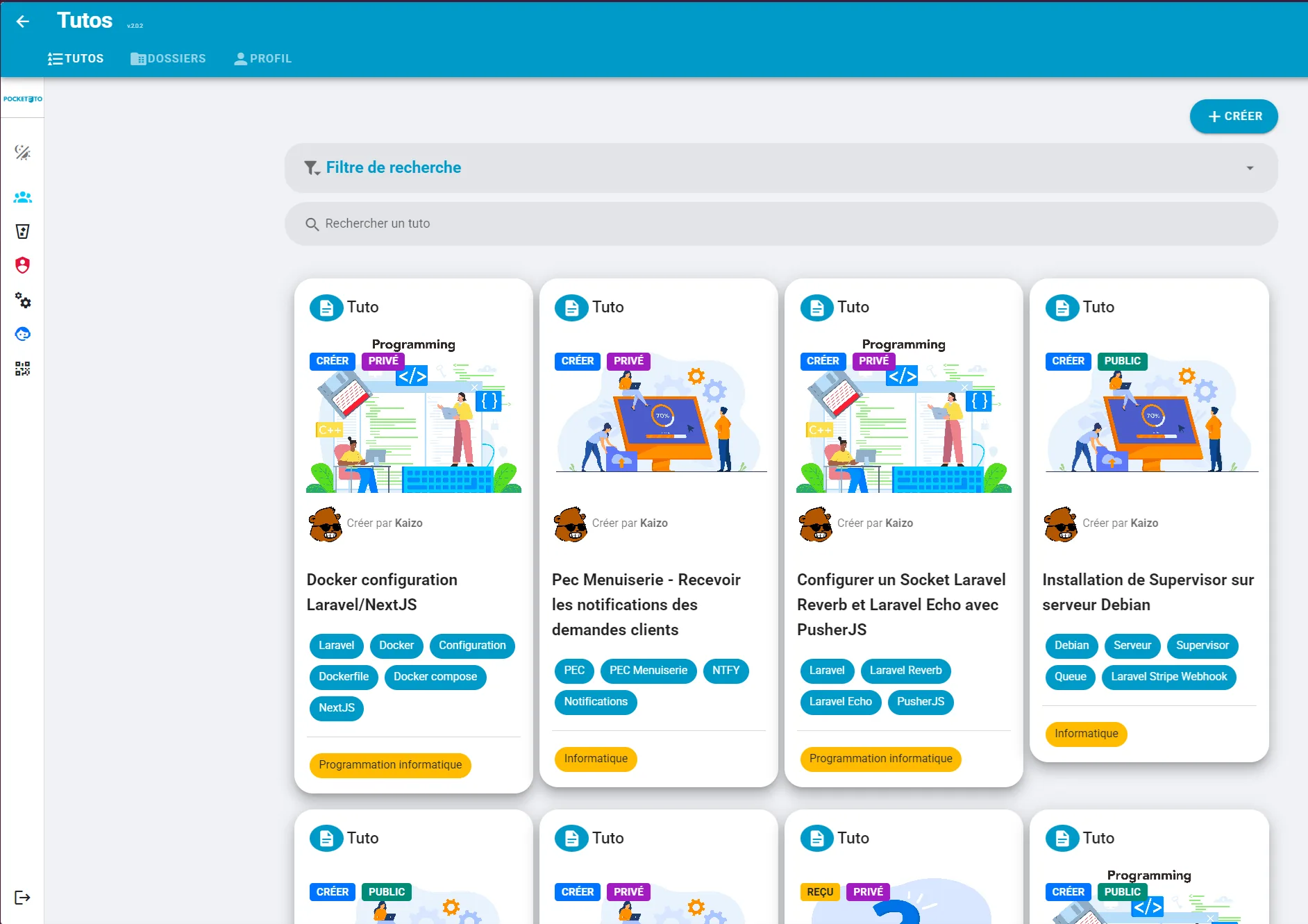1308x924 pixels.
Task: Open the QR code sidebar icon
Action: [x=23, y=369]
